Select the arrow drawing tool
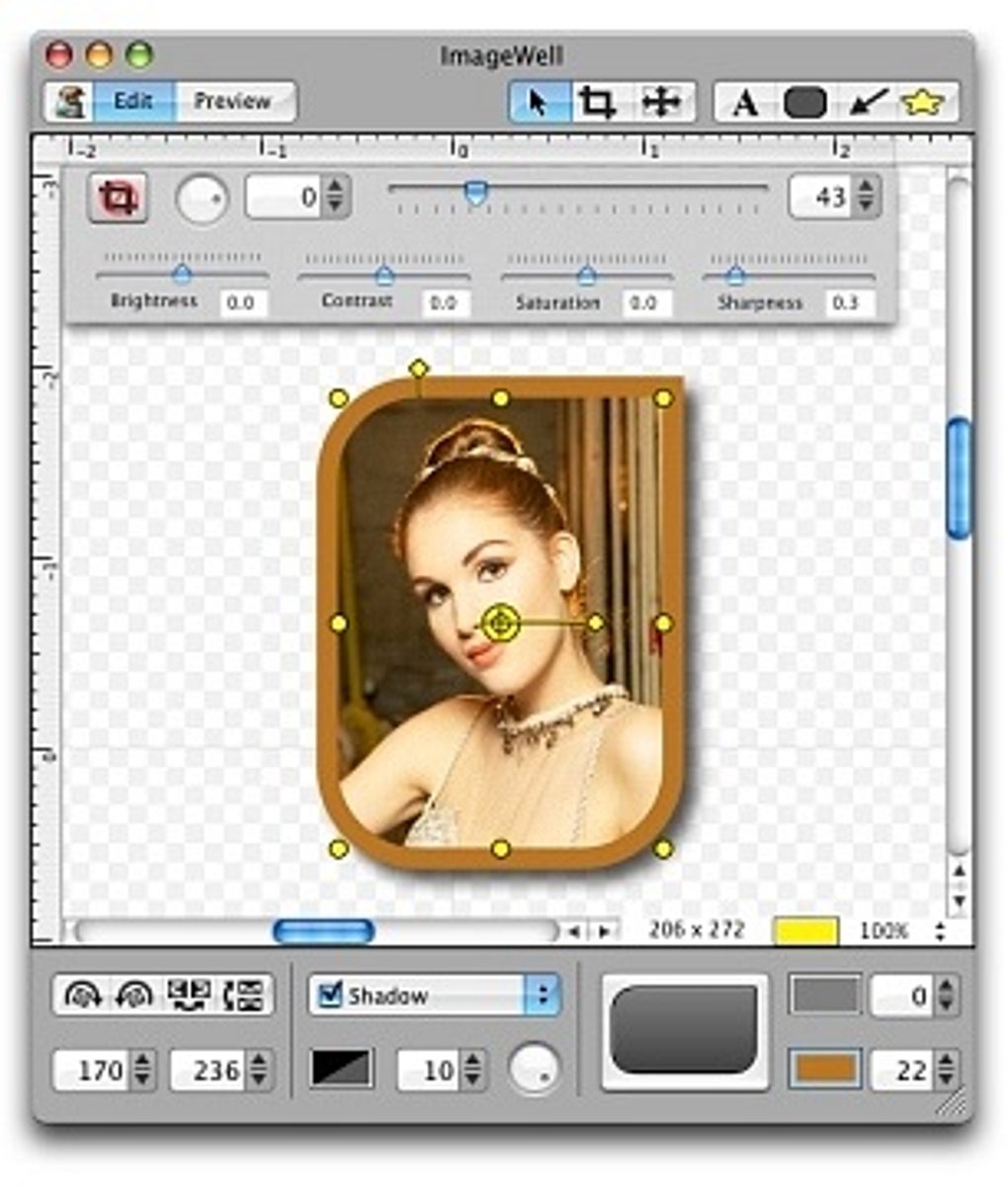Viewport: 1008px width, 1189px height. point(867,103)
